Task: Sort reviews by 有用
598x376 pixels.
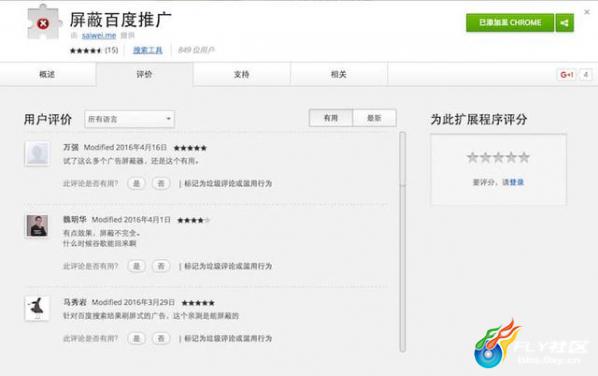Action: [x=331, y=118]
